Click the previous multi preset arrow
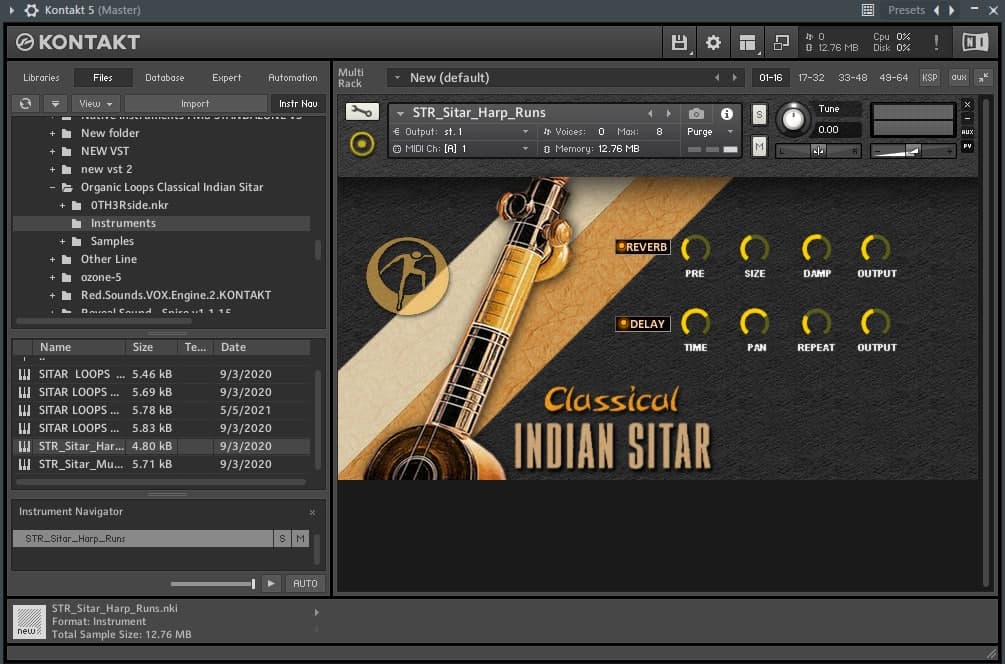This screenshot has height=664, width=1005. [717, 78]
